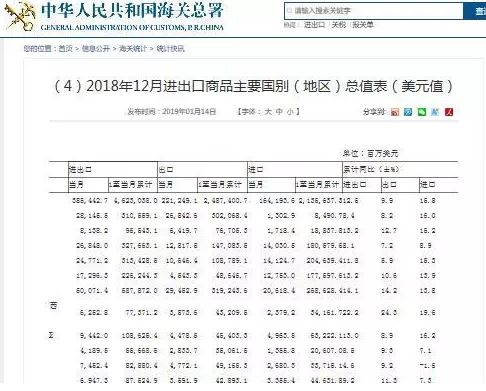Open 统计快讯 breadcrumb link
The image size is (486, 391).
(170, 49)
